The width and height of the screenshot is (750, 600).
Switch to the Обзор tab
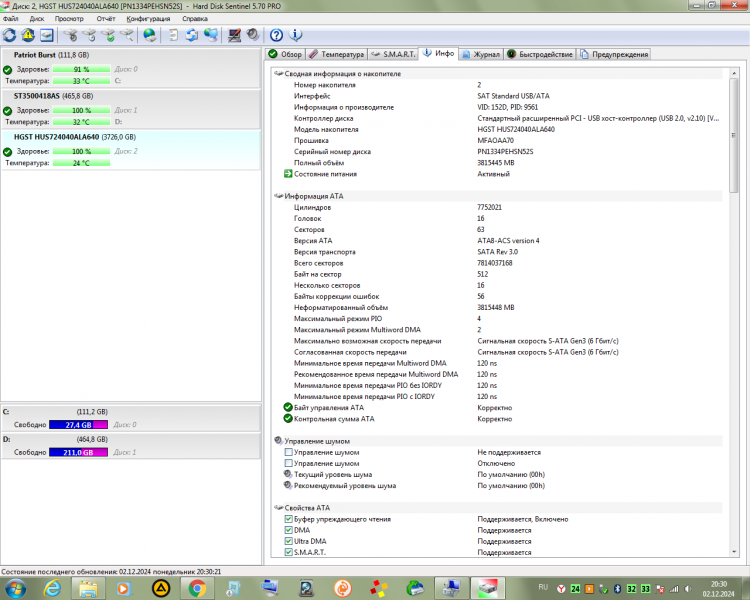pyautogui.click(x=285, y=54)
